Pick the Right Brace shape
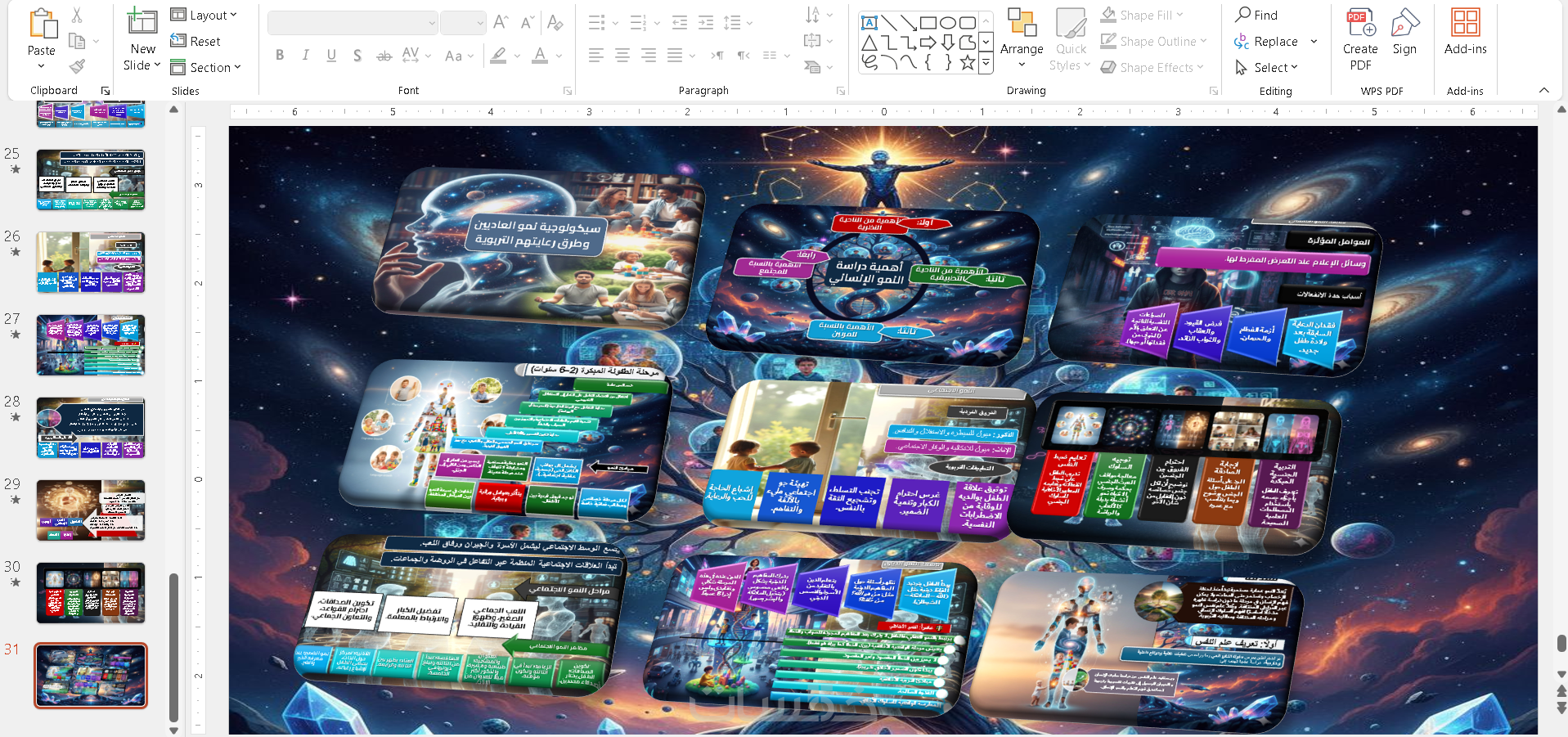 click(x=948, y=62)
